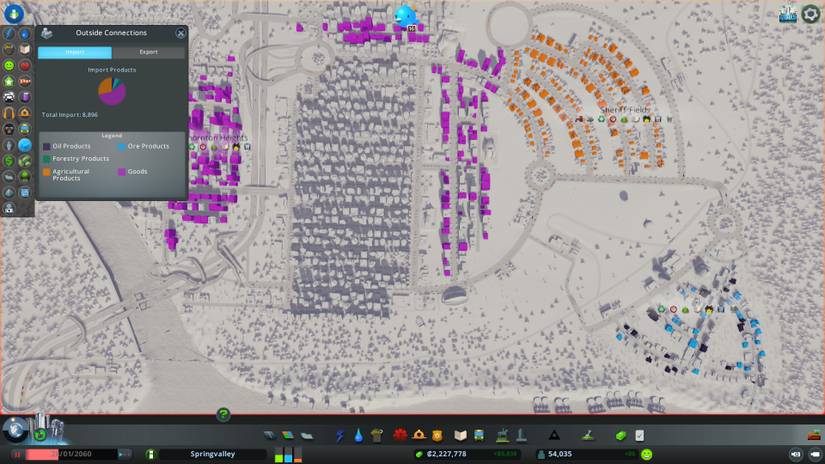This screenshot has height=464, width=825.
Task: Click the Oil Products legend swatch
Action: point(47,147)
